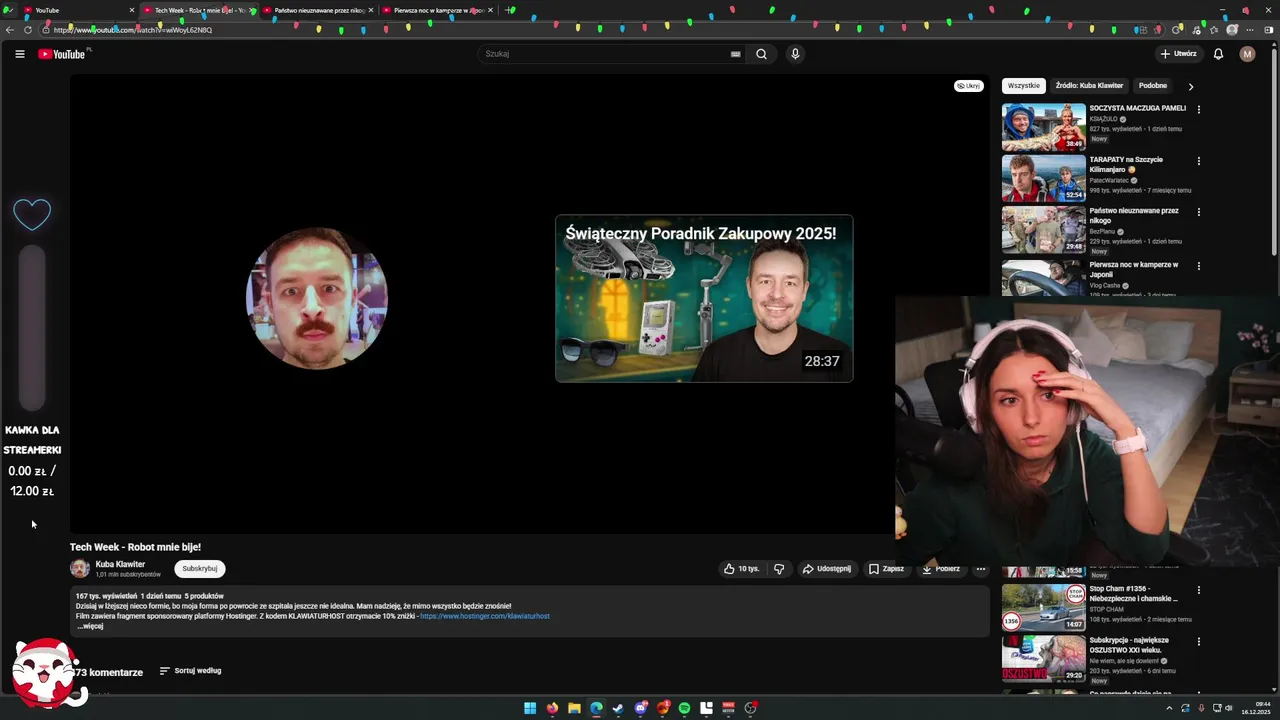Open the browser favorites star icon
The image size is (1280, 720).
(1214, 30)
